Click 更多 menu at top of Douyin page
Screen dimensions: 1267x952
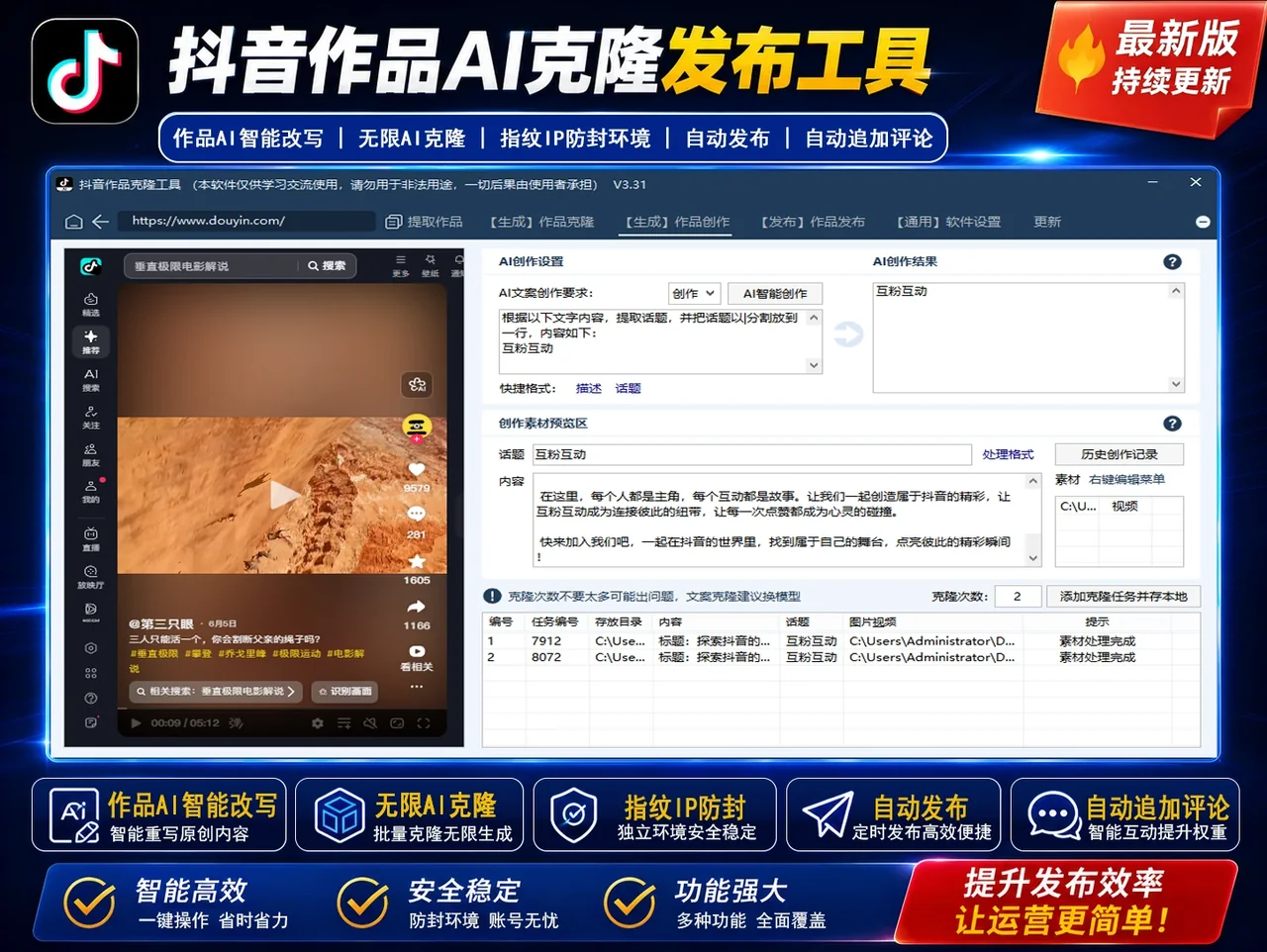(x=401, y=265)
